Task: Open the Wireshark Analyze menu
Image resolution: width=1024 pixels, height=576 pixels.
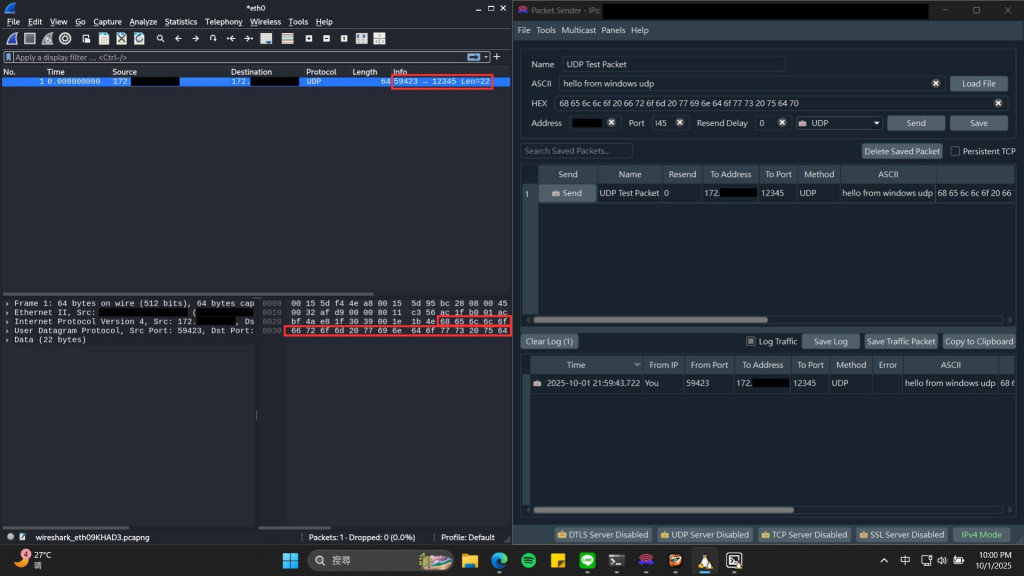Action: [x=143, y=22]
